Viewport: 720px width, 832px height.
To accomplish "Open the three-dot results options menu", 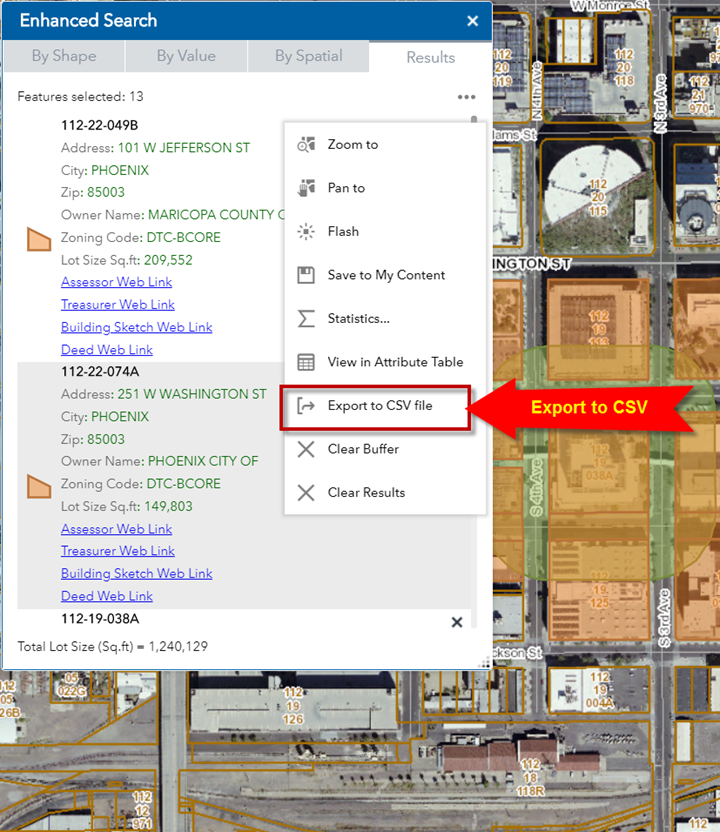I will [466, 97].
